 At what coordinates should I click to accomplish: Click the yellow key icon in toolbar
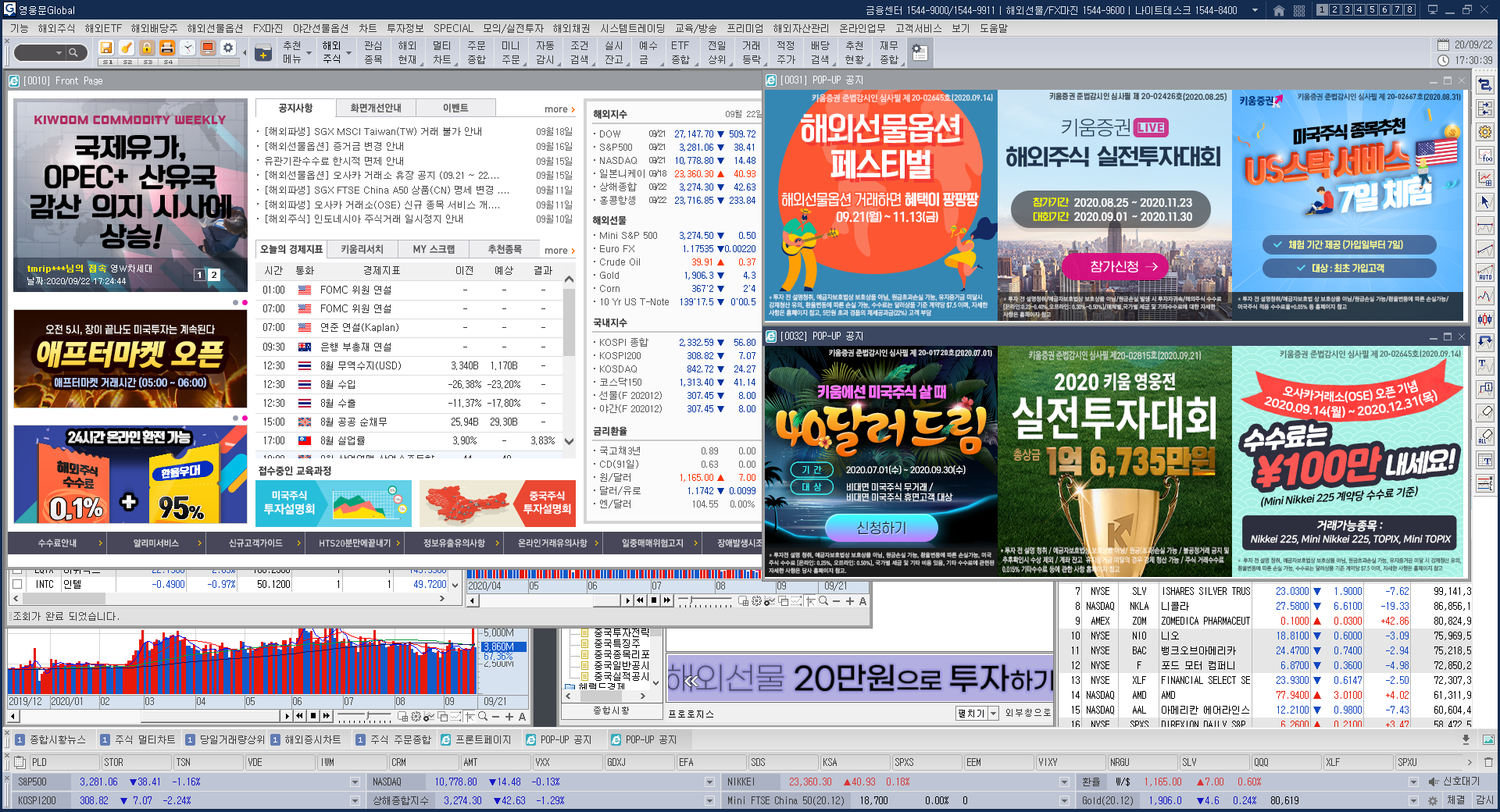[127, 48]
